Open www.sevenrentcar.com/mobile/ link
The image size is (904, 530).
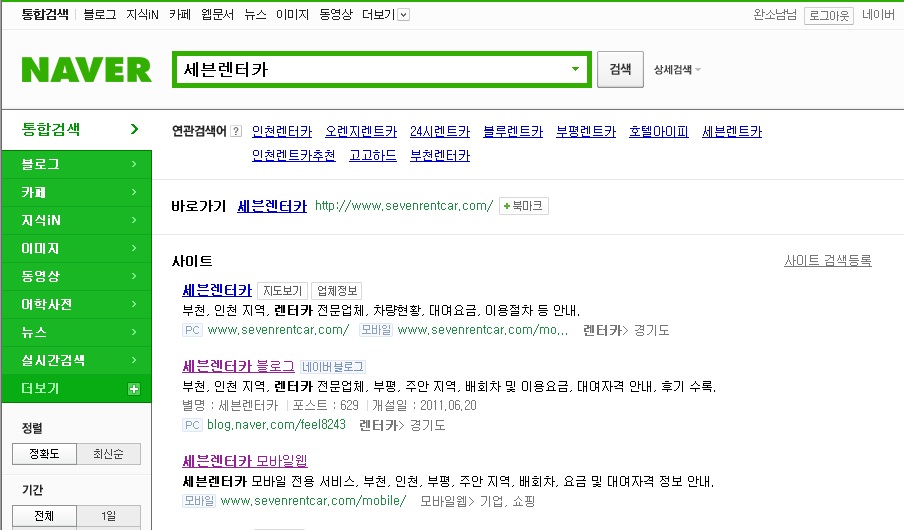[x=313, y=501]
